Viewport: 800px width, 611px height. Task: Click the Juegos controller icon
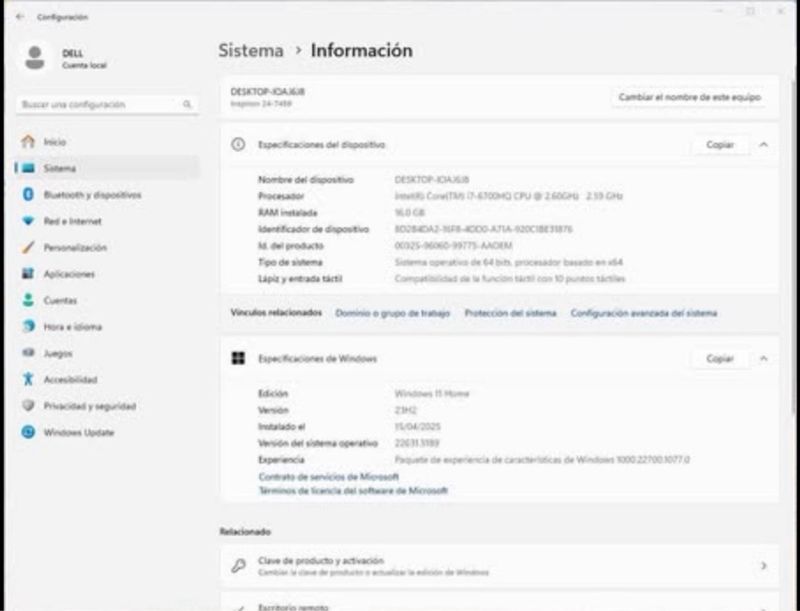click(x=29, y=353)
